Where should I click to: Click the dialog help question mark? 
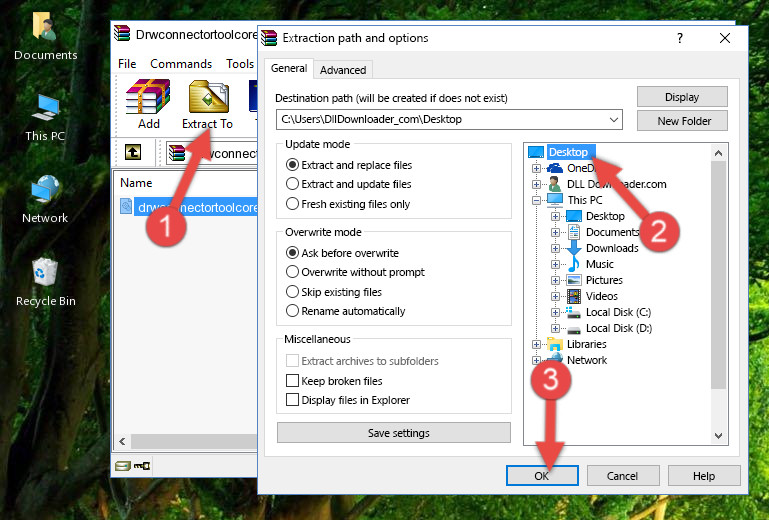(x=680, y=38)
